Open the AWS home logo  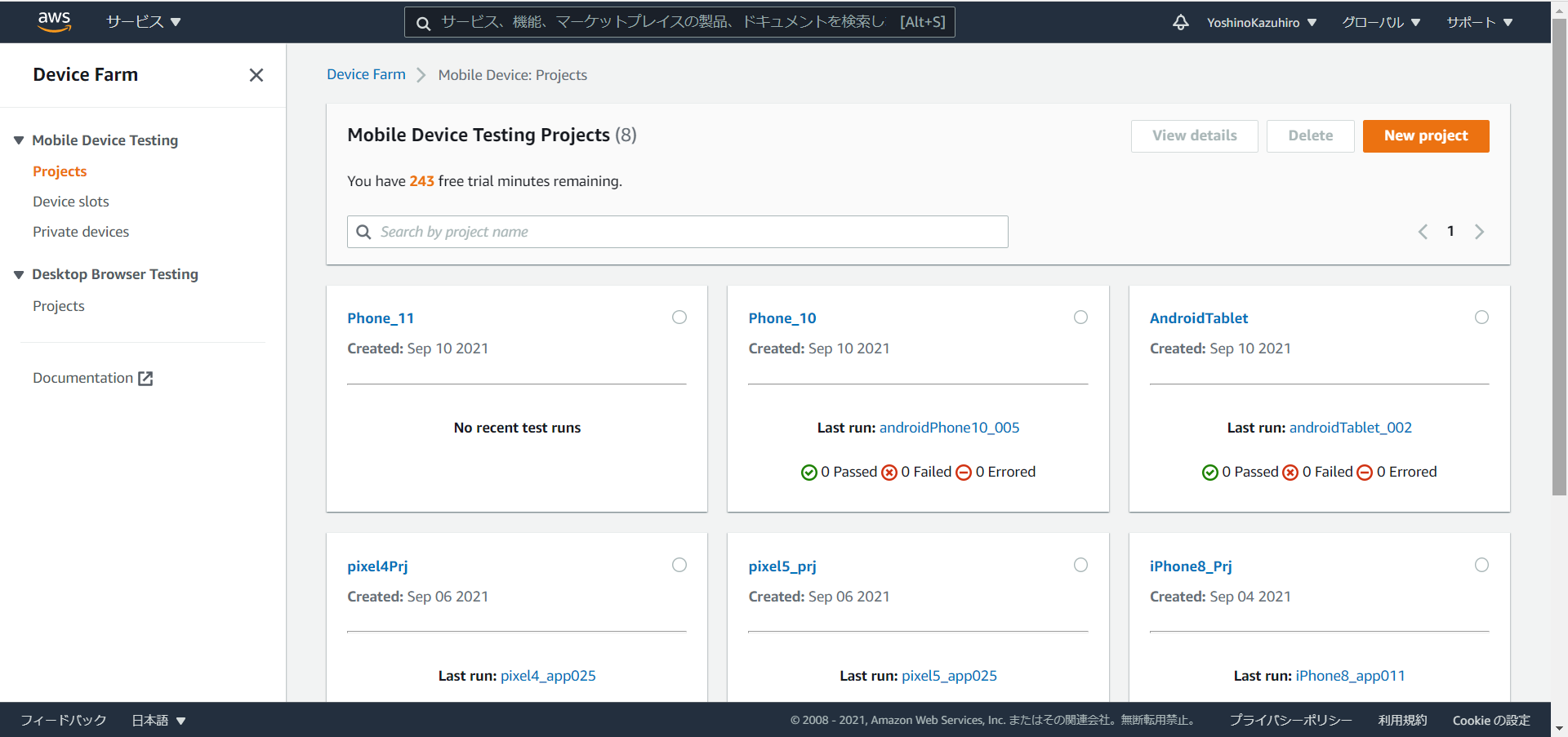tap(54, 21)
